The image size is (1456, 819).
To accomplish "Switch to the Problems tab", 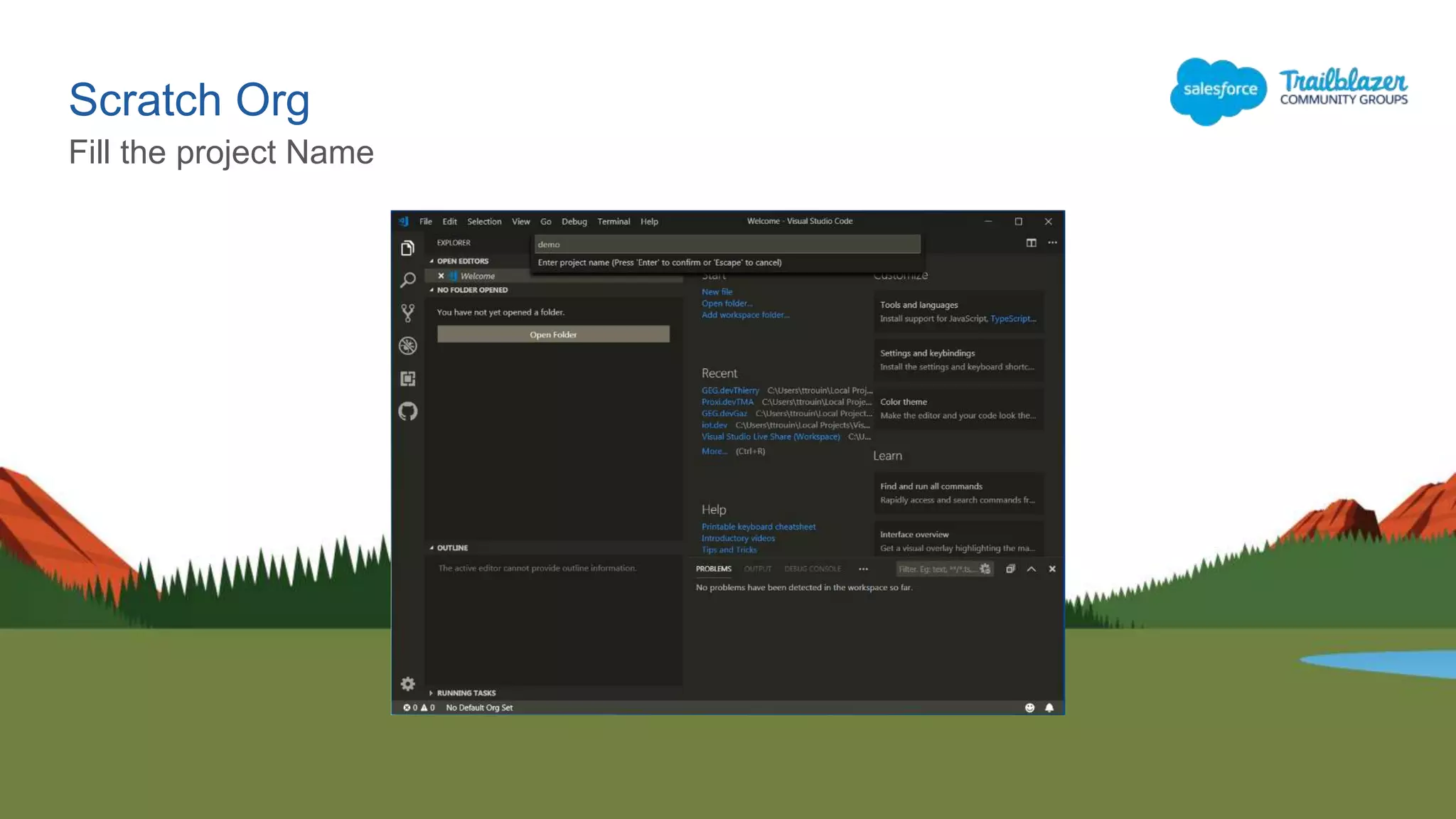I will [713, 569].
